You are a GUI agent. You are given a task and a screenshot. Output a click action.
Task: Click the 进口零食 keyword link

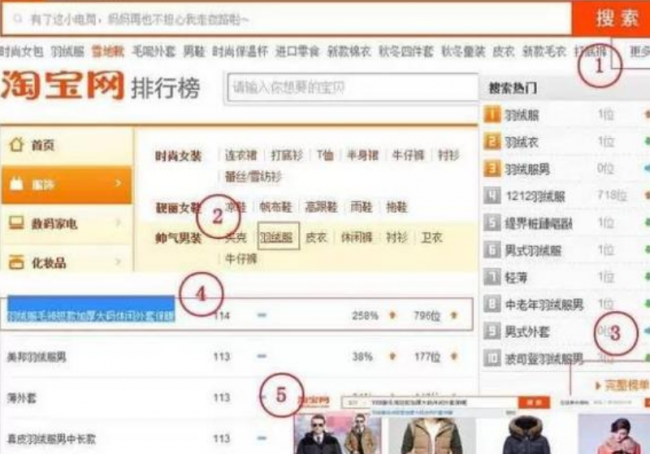coord(298,52)
